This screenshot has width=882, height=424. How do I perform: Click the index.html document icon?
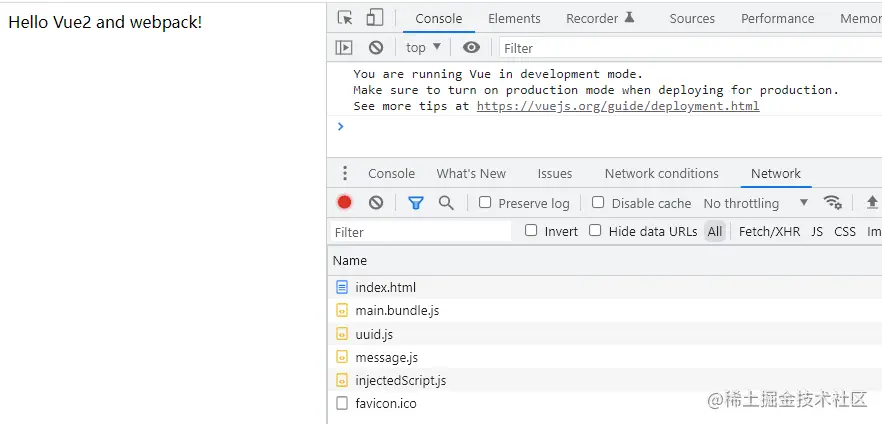point(342,287)
